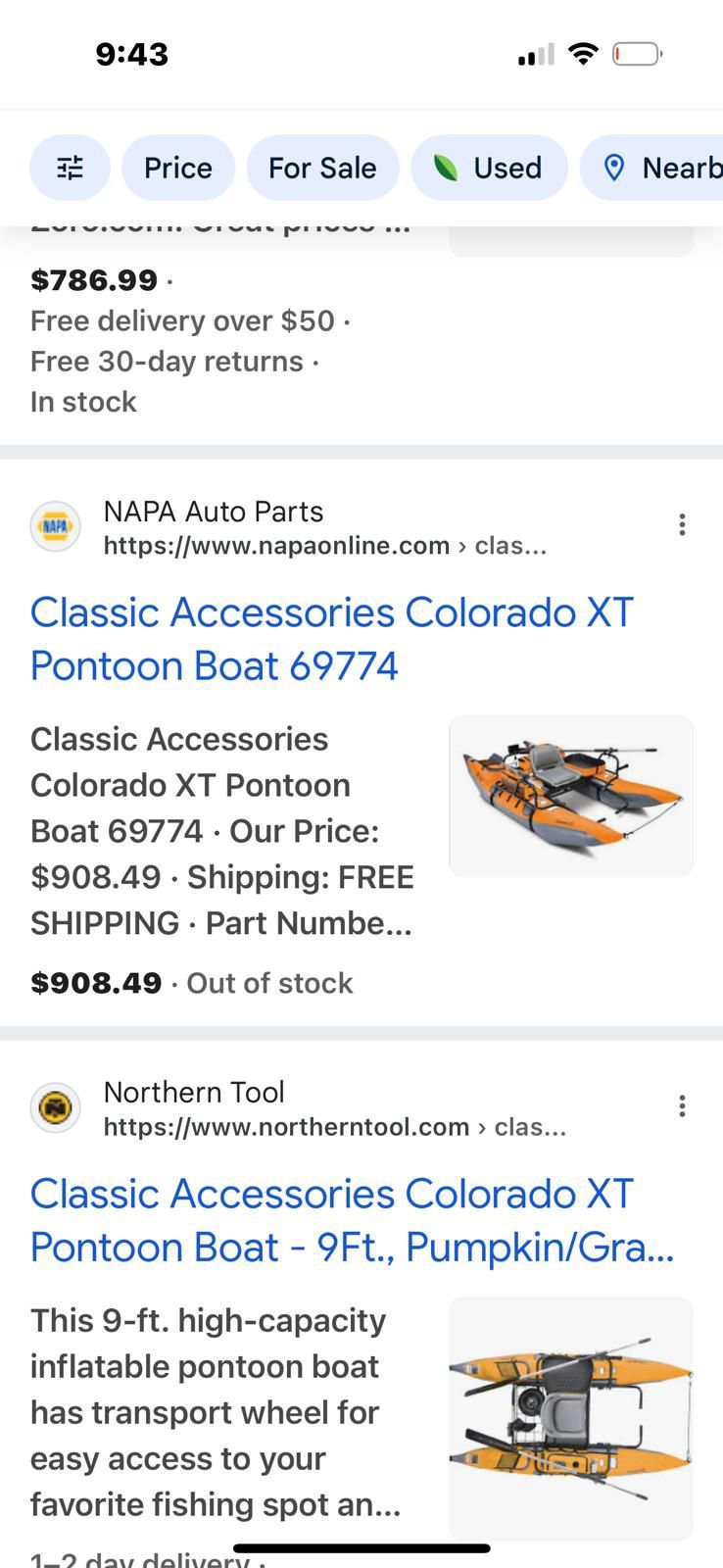Tap the Northern Tool pontoon boat top-view thumbnail
This screenshot has width=723, height=1568.
point(571,1418)
